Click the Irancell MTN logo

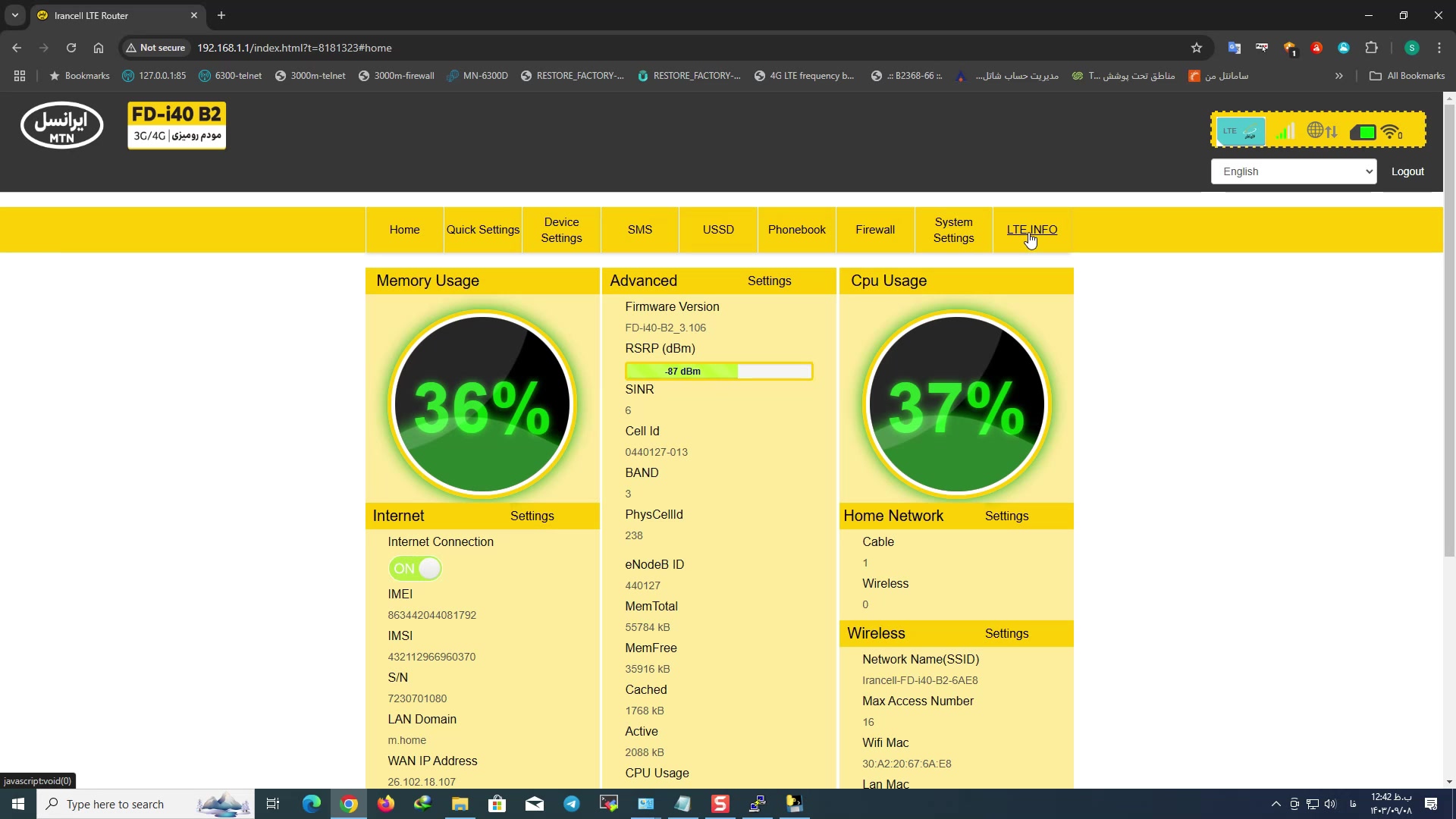pyautogui.click(x=62, y=126)
